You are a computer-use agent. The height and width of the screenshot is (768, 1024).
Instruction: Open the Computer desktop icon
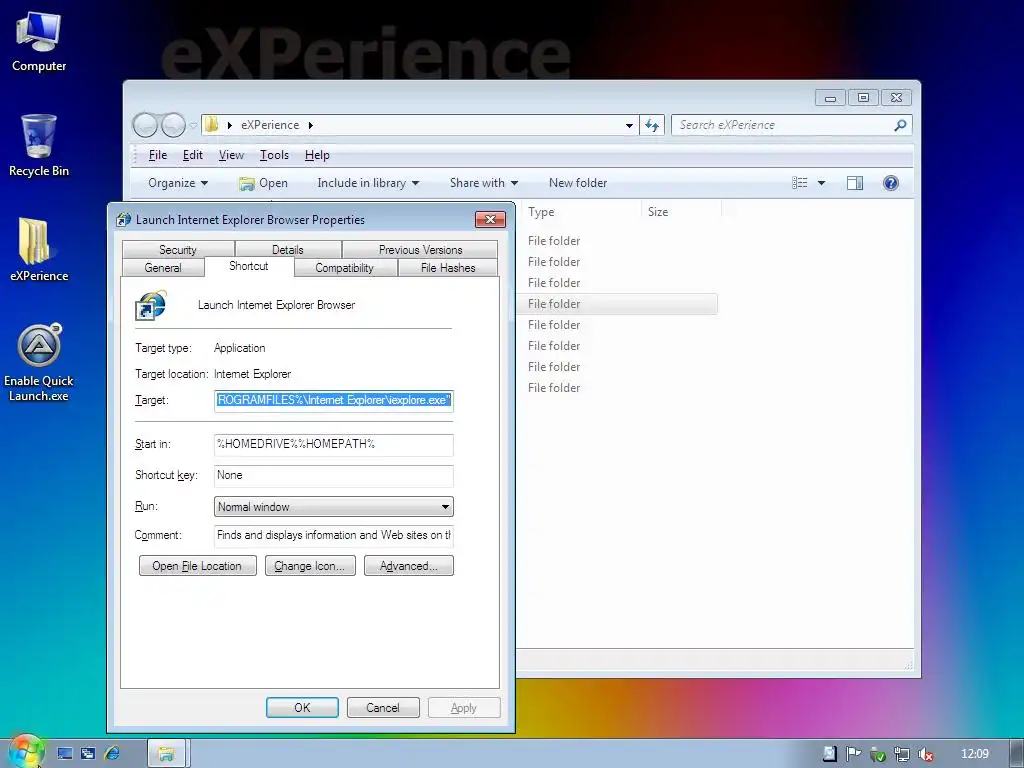tap(39, 42)
